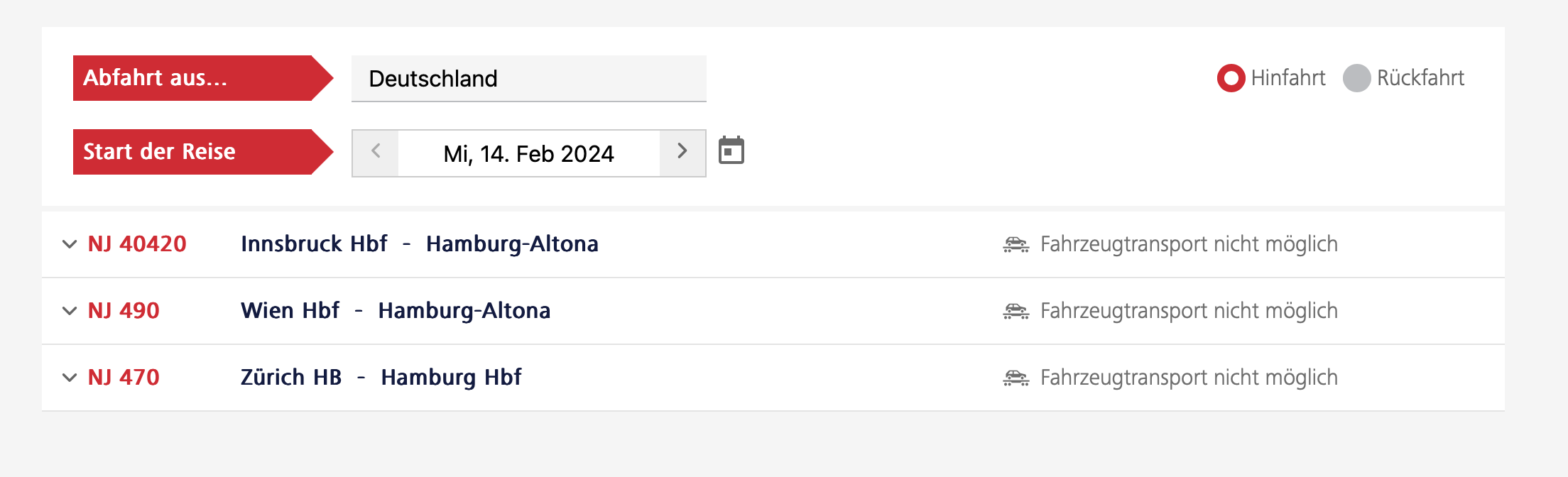Expand the NJ 490 train details
Image resolution: width=1568 pixels, height=477 pixels.
click(70, 311)
